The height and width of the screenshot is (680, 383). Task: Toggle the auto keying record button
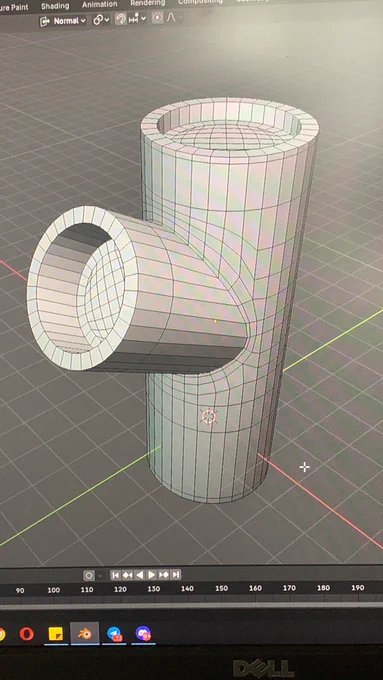pyautogui.click(x=89, y=575)
